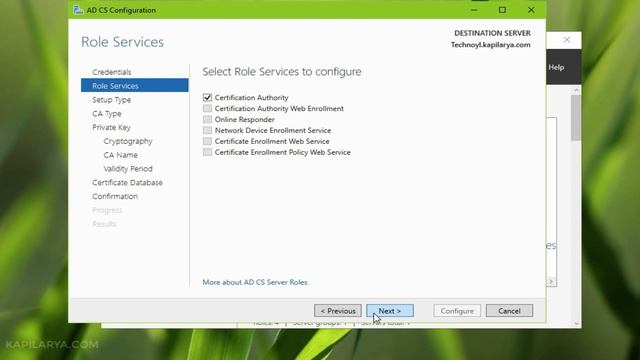Click the Next button
Viewport: 640px width, 360px height.
390,311
